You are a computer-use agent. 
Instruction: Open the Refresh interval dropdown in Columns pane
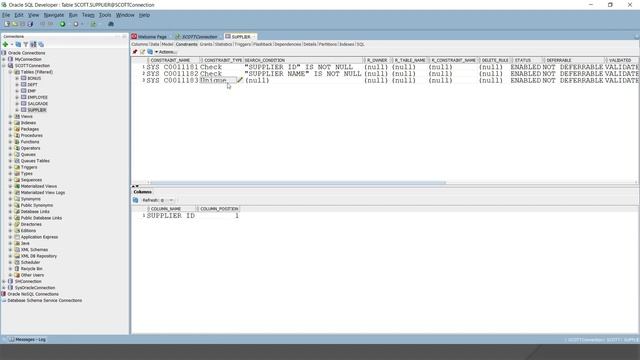click(x=171, y=200)
